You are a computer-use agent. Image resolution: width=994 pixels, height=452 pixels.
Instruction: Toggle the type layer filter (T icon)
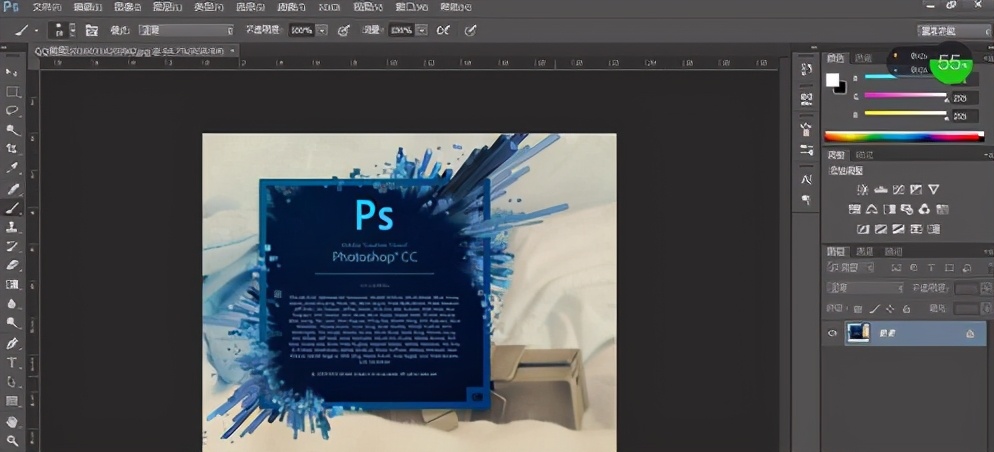[931, 268]
